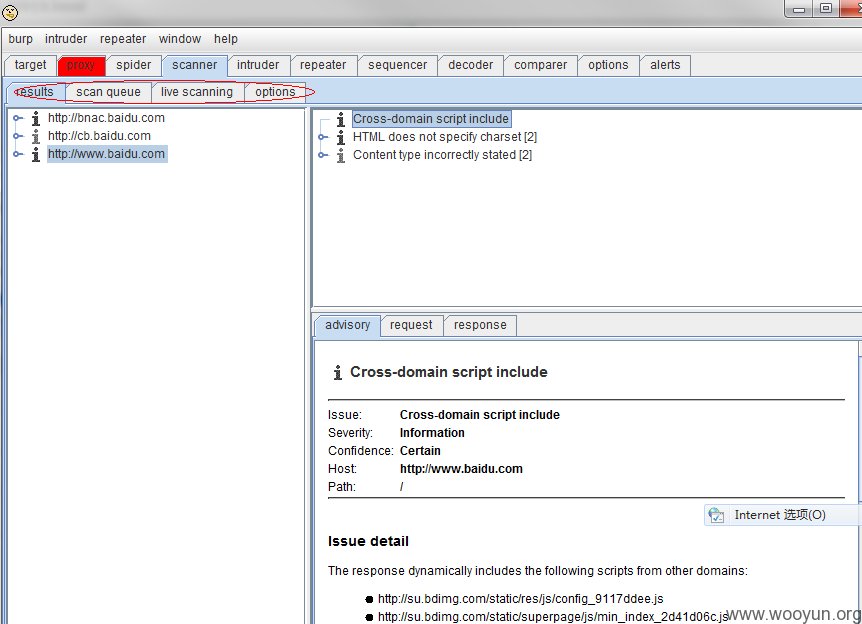This screenshot has width=862, height=624.
Task: Expand the Content type incorrectly stated group
Action: pos(323,155)
